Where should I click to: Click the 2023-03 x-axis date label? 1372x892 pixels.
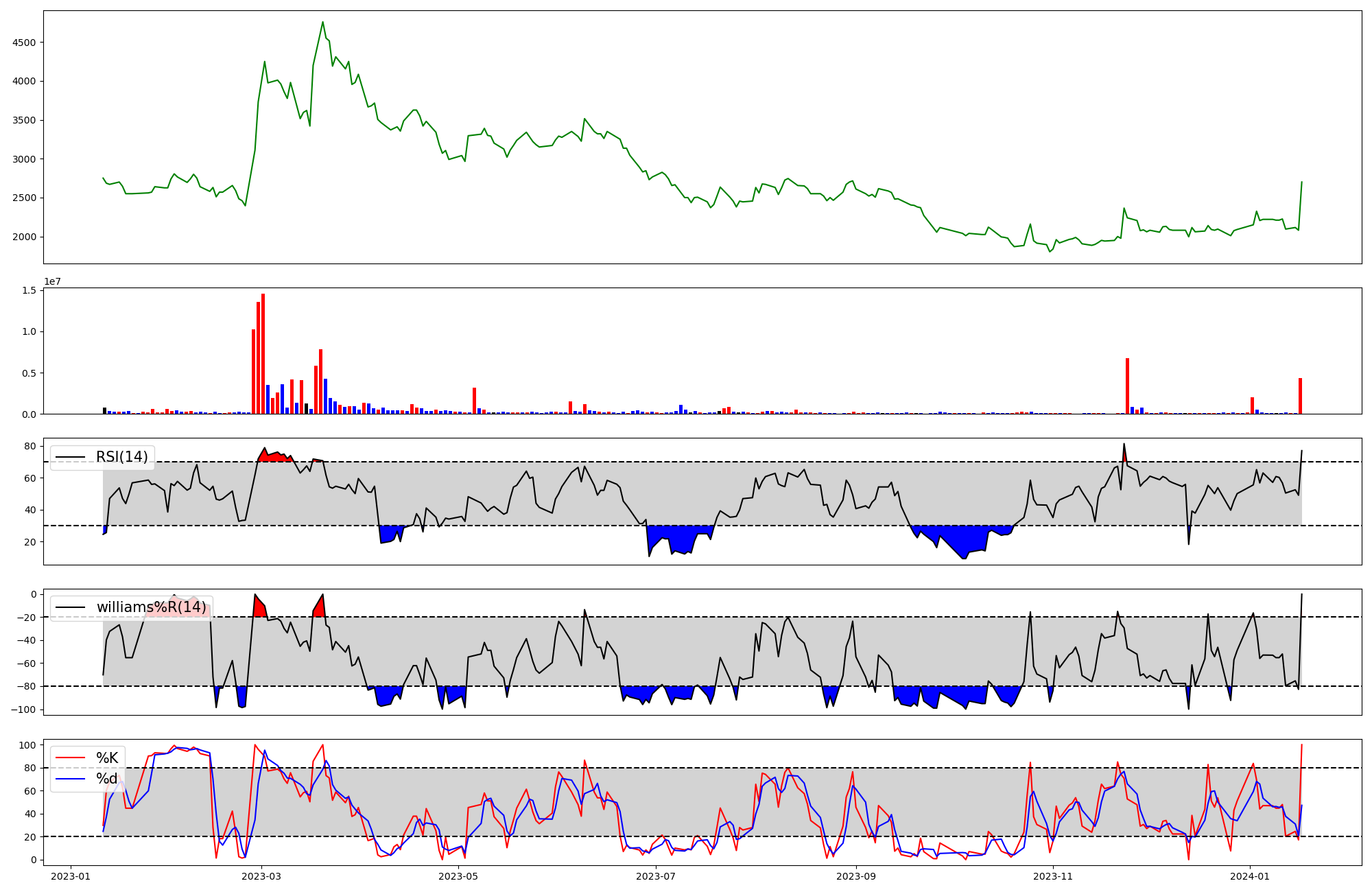point(261,876)
